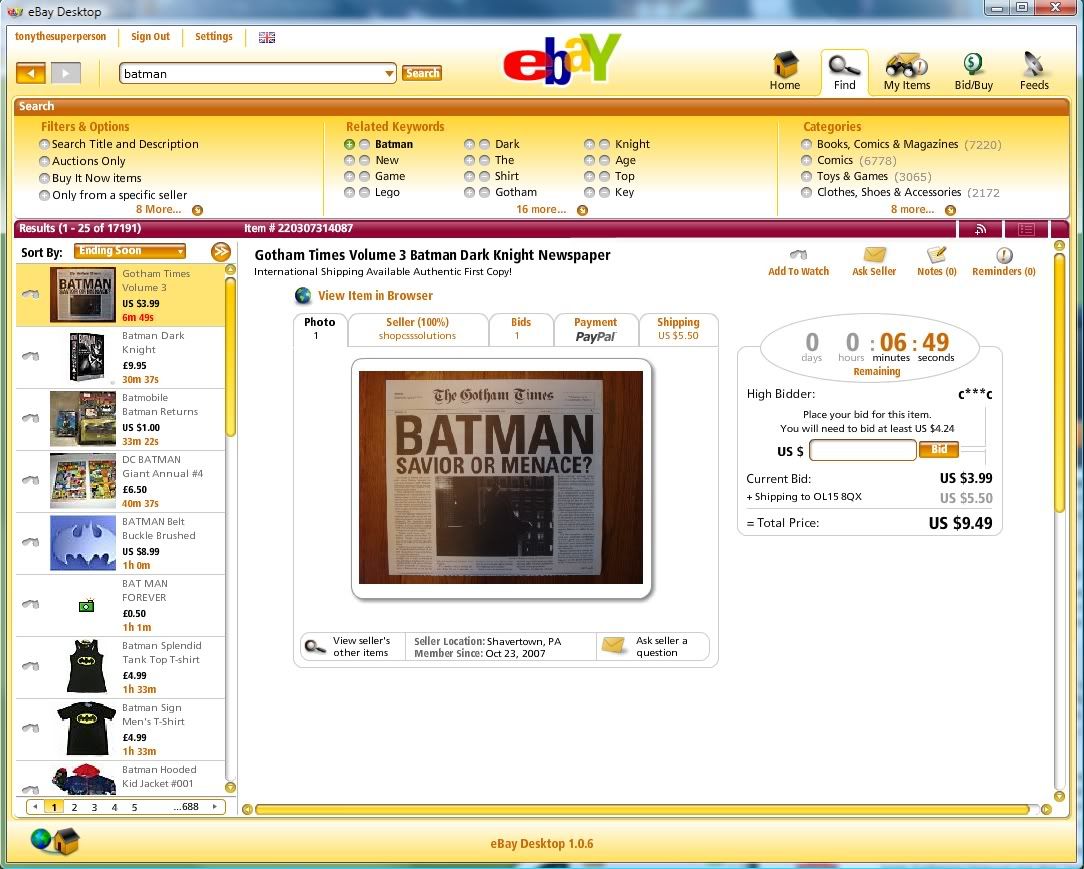Screen dimensions: 1084x869
Task: Open the Bid/Buy dollar icon
Action: pyautogui.click(x=973, y=64)
